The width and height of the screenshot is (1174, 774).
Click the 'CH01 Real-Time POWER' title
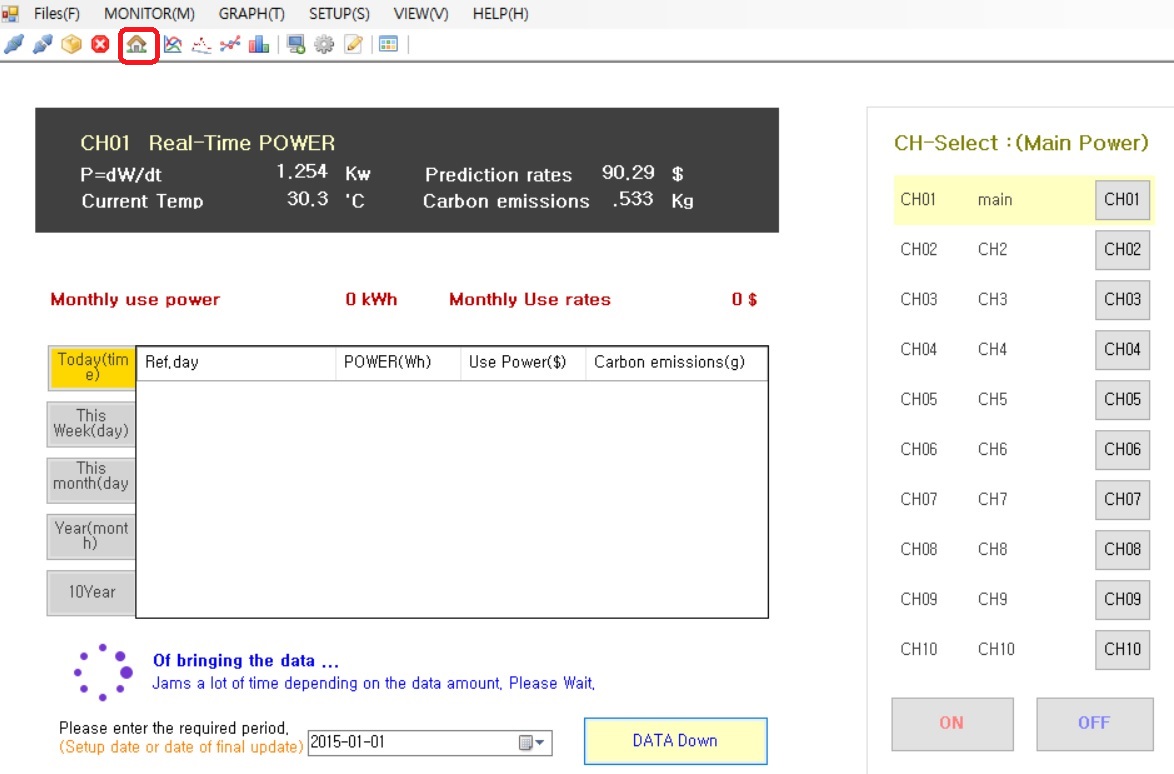click(x=207, y=143)
